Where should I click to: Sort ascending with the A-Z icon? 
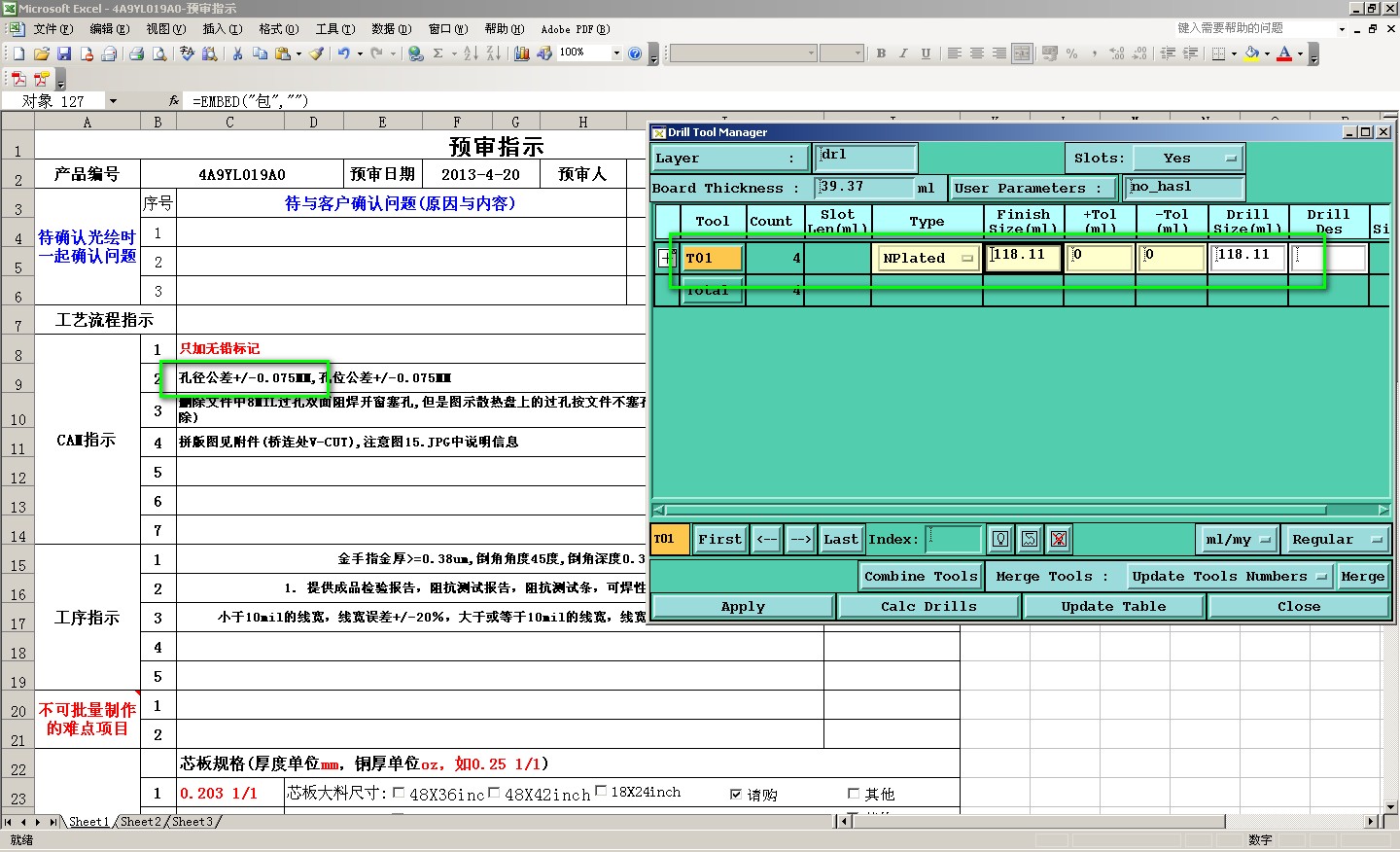click(471, 53)
